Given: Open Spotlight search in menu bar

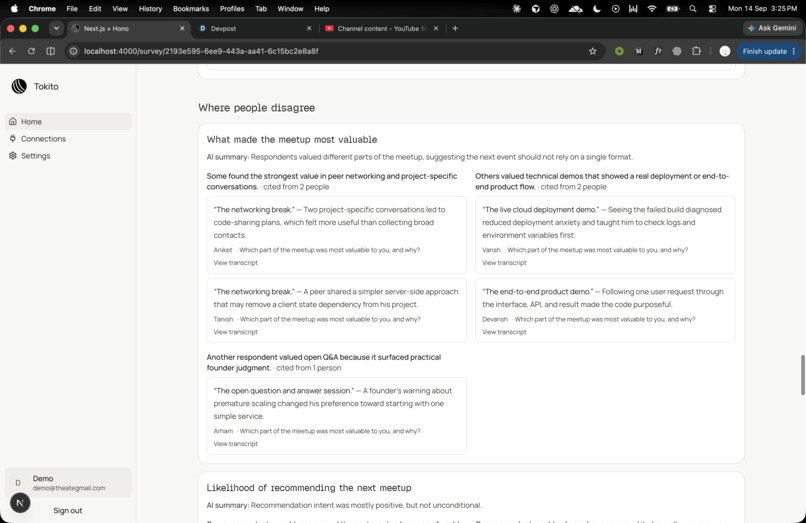Looking at the screenshot, I should click(x=693, y=8).
